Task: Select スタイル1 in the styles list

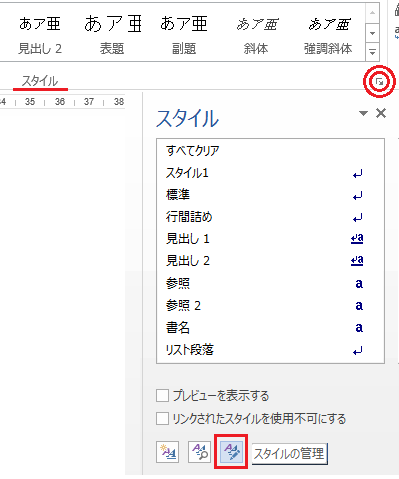Action: pyautogui.click(x=270, y=173)
